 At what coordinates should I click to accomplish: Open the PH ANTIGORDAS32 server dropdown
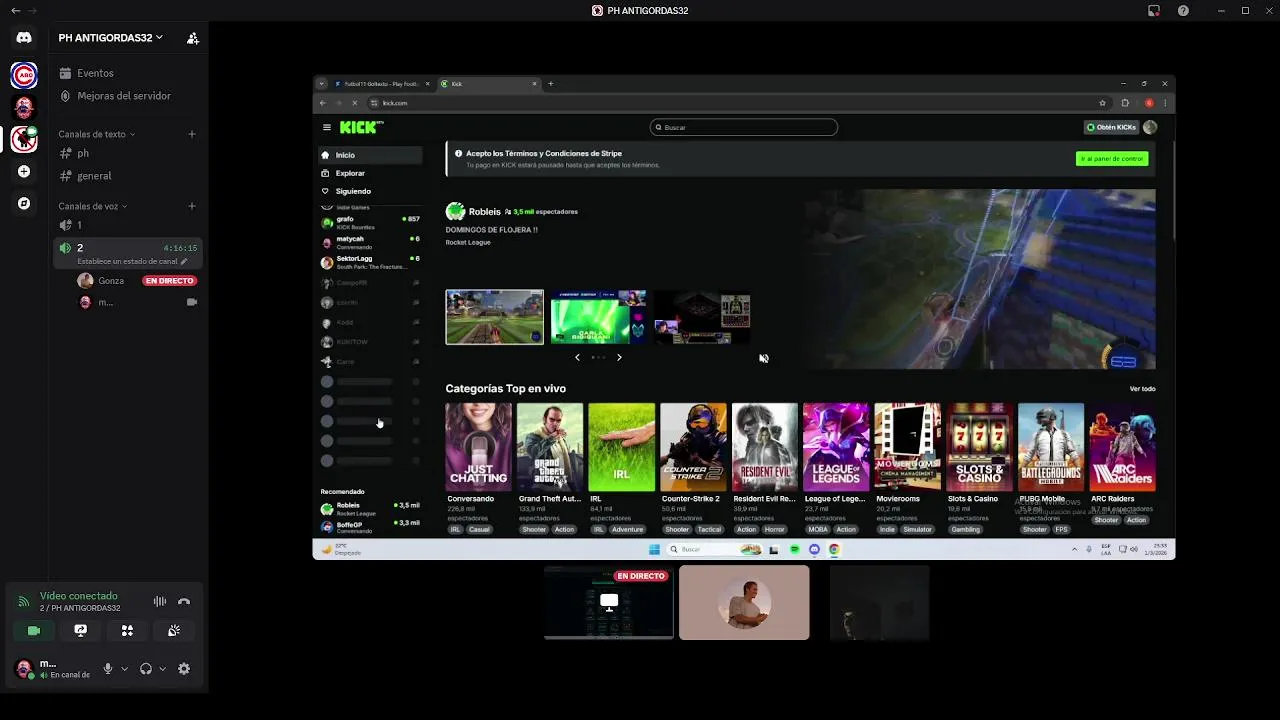(x=110, y=38)
